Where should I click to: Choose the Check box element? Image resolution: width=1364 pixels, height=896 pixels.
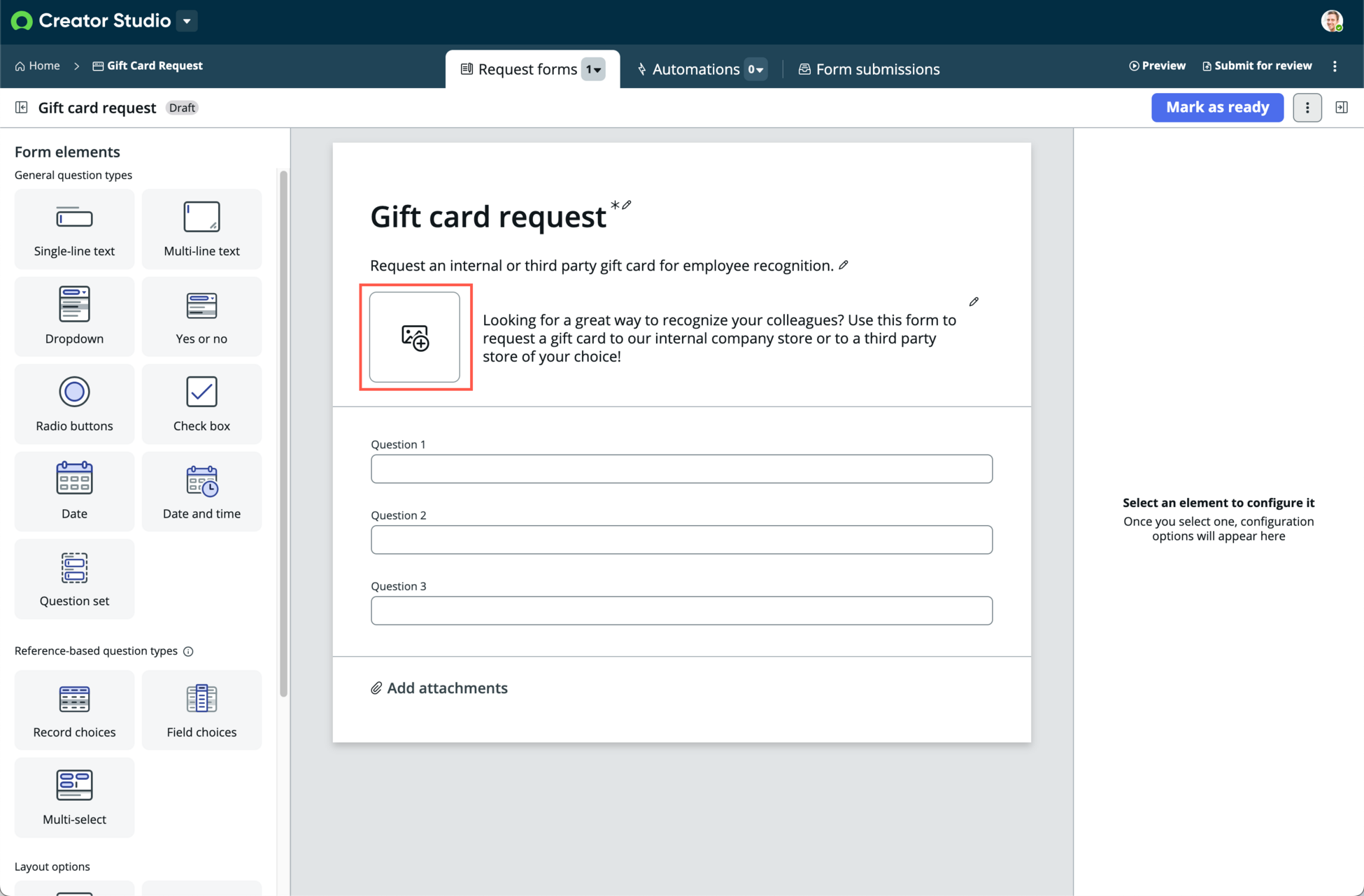coord(201,404)
